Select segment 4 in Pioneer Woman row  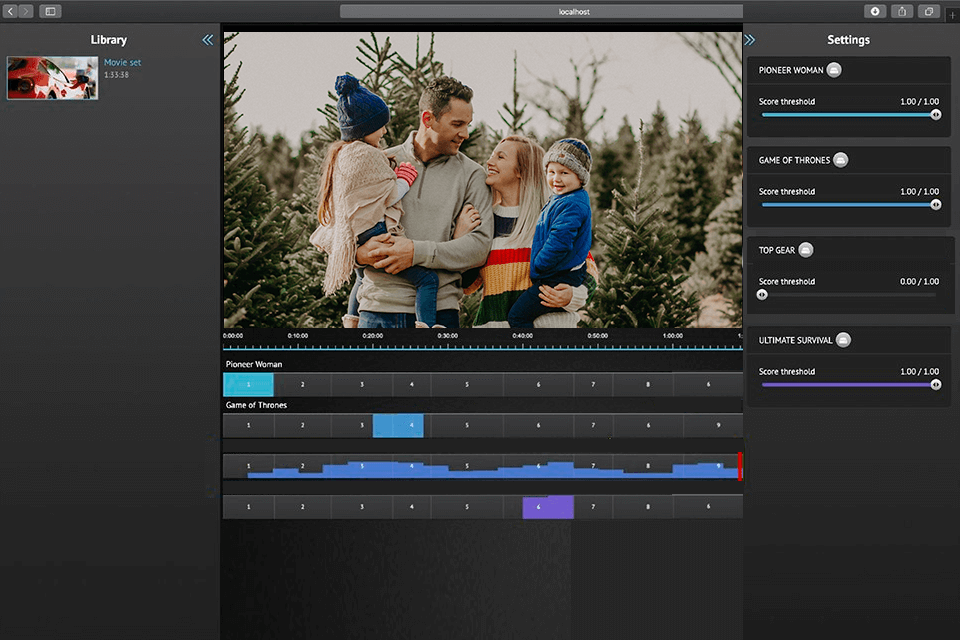(411, 385)
